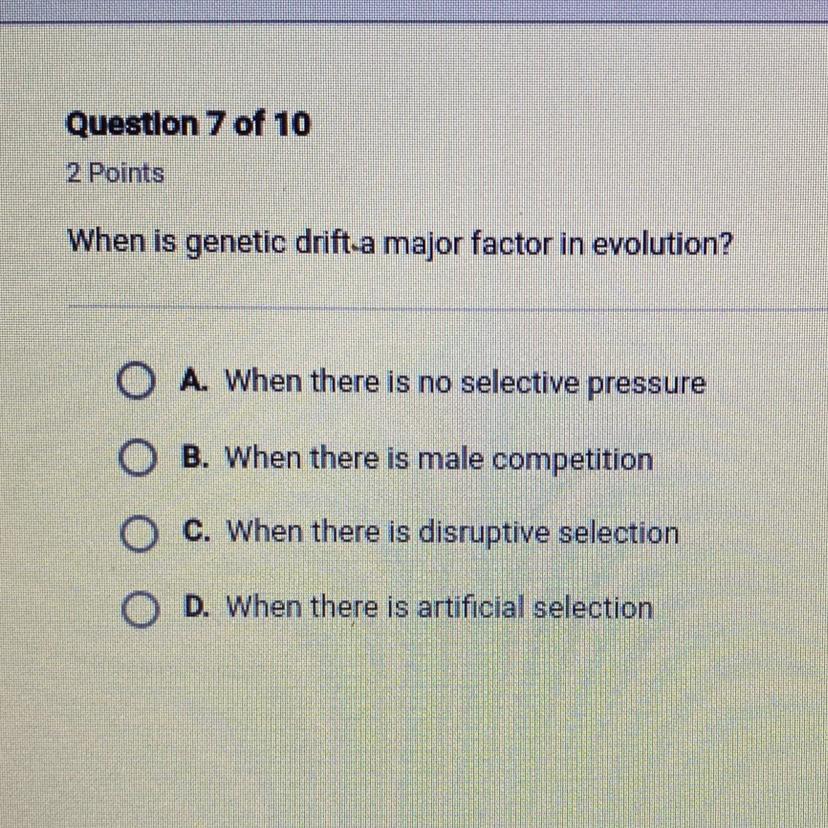Image resolution: width=828 pixels, height=828 pixels.
Task: Click the "2 Points" label
Action: 115,173
